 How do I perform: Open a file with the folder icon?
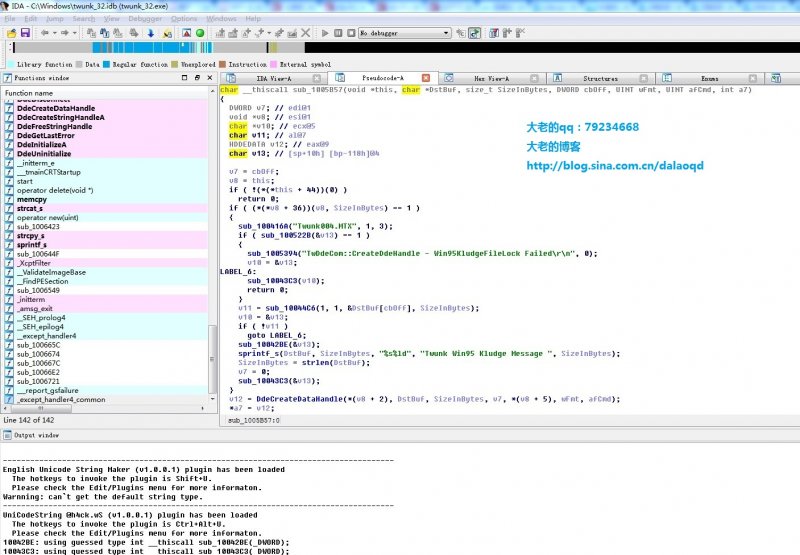[x=11, y=33]
